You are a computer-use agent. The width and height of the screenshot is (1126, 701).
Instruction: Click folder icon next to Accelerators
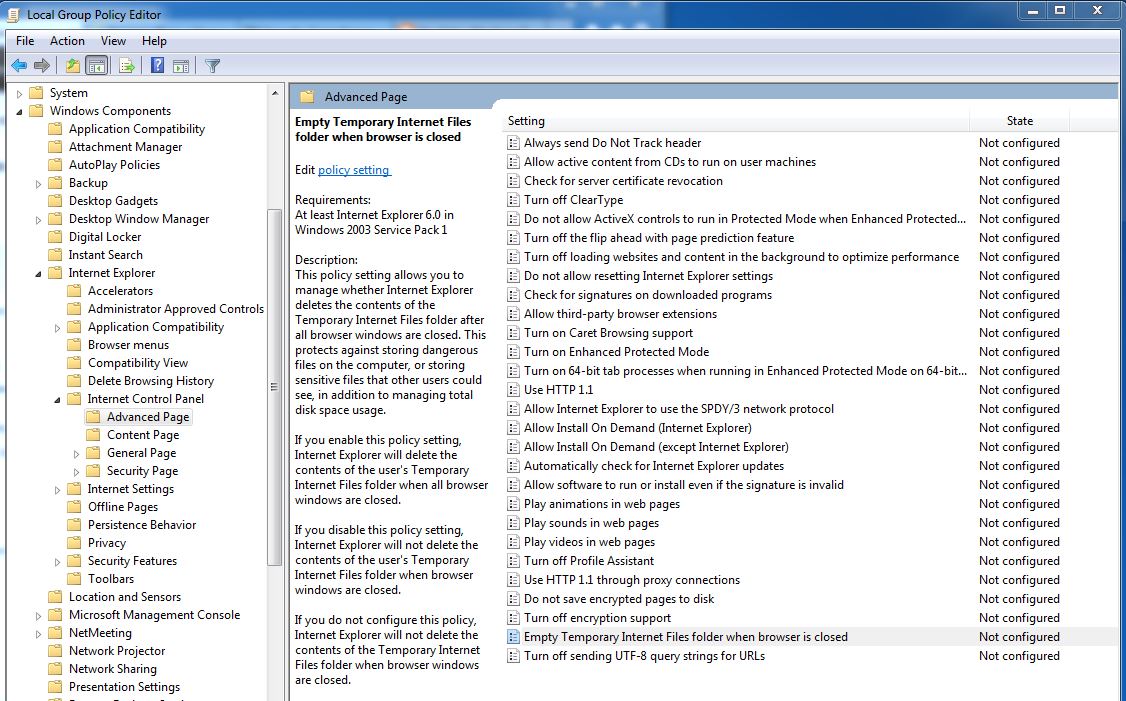point(74,291)
